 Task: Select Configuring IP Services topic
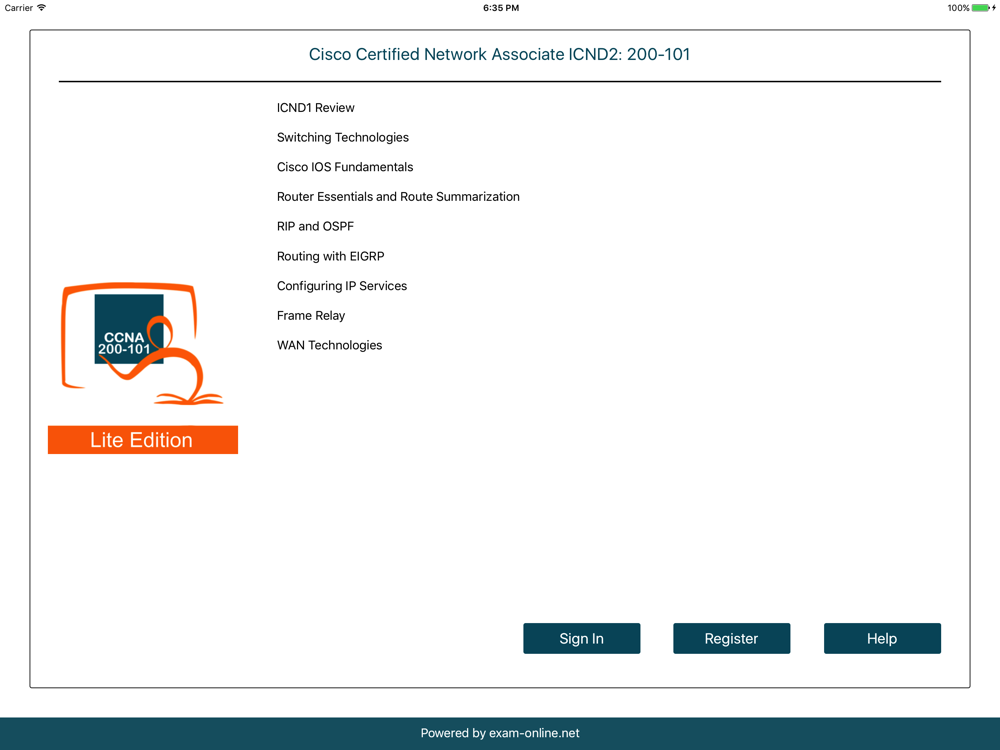341,286
